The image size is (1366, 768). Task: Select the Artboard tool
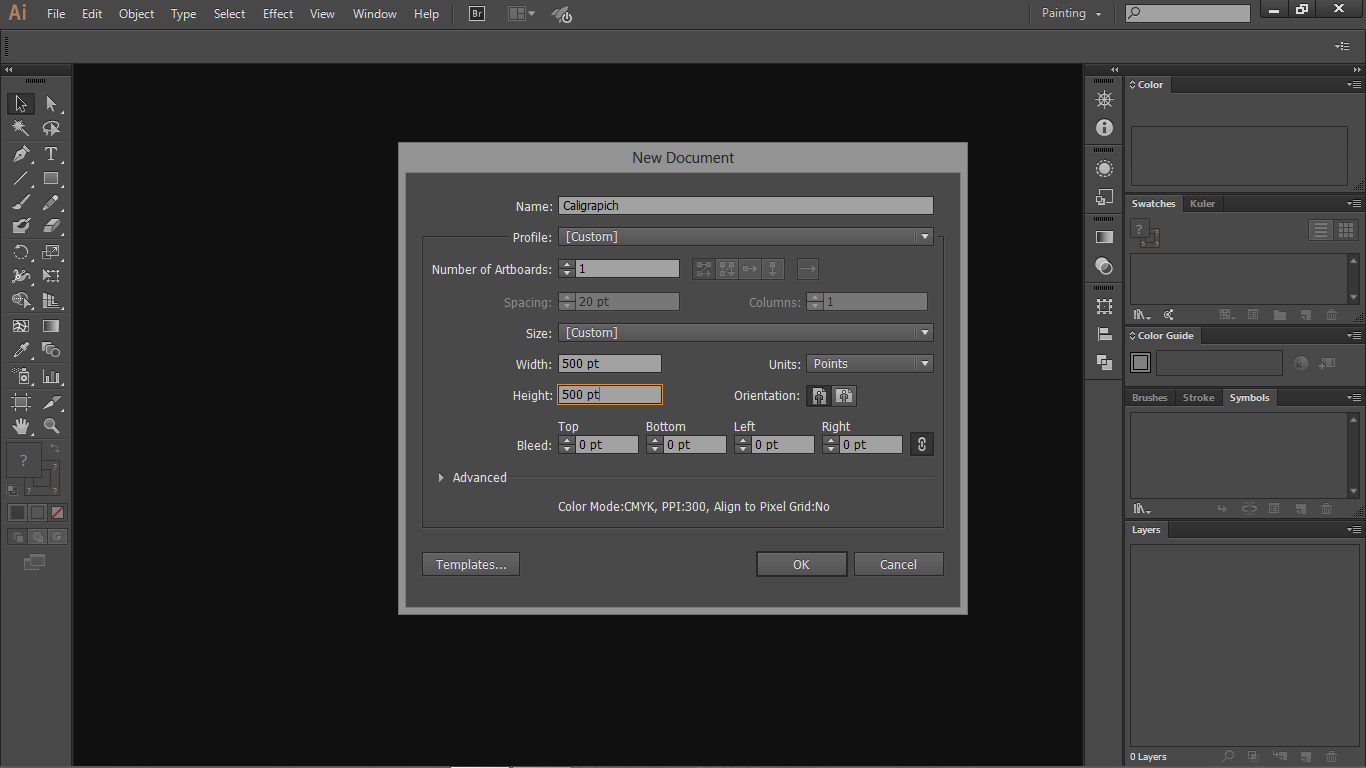click(21, 402)
